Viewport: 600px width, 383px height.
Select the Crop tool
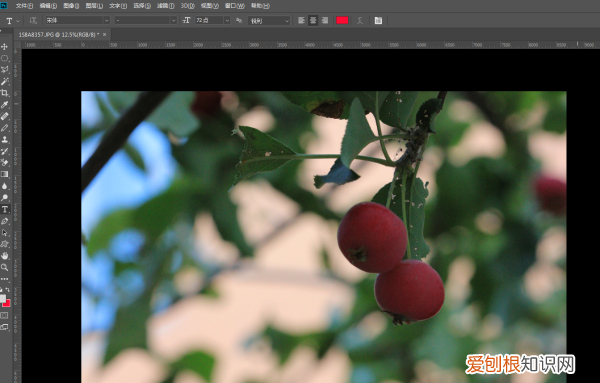coord(5,93)
